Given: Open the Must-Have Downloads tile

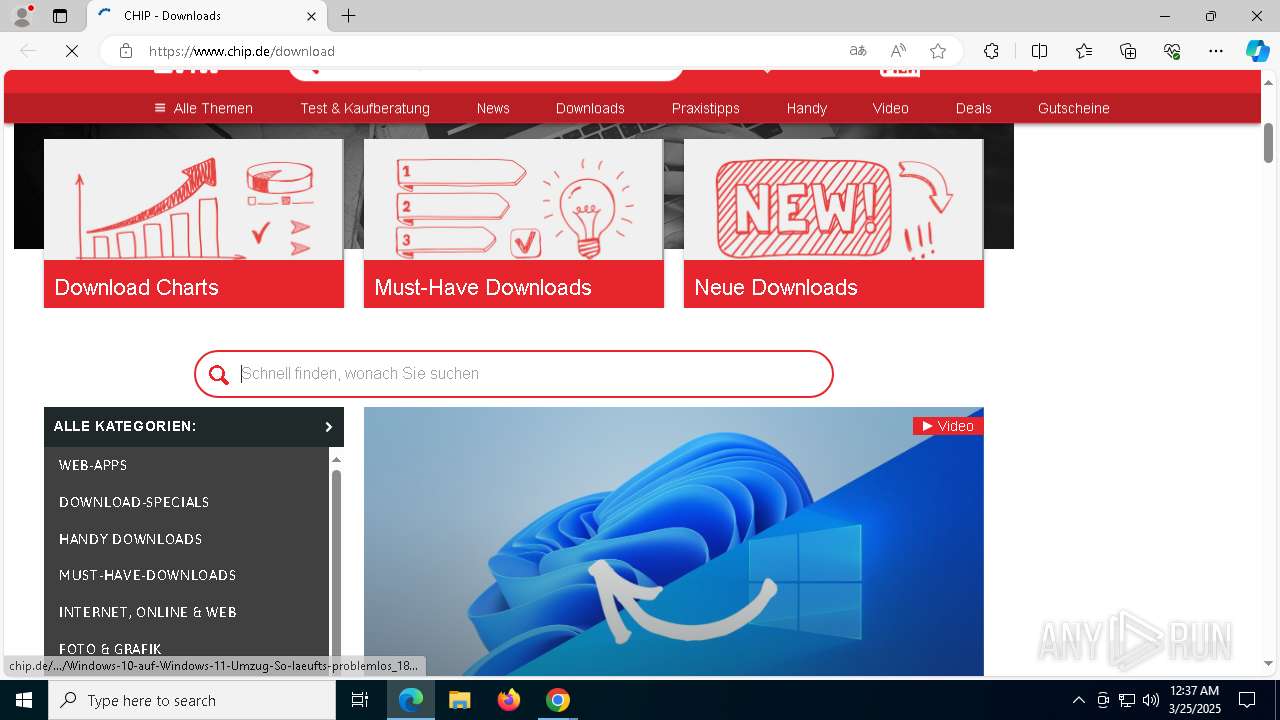Looking at the screenshot, I should [x=514, y=223].
